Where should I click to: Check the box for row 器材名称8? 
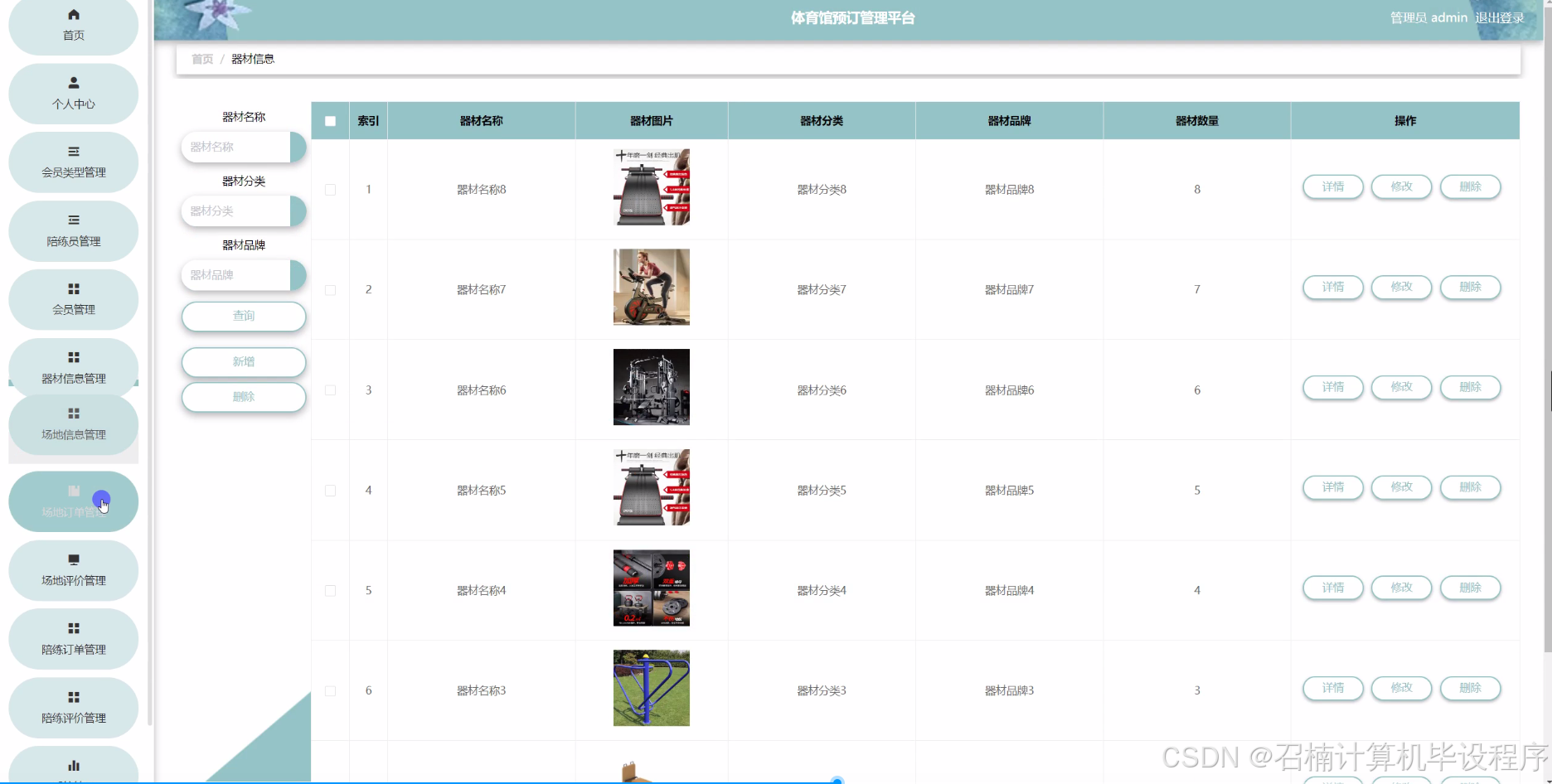[330, 190]
